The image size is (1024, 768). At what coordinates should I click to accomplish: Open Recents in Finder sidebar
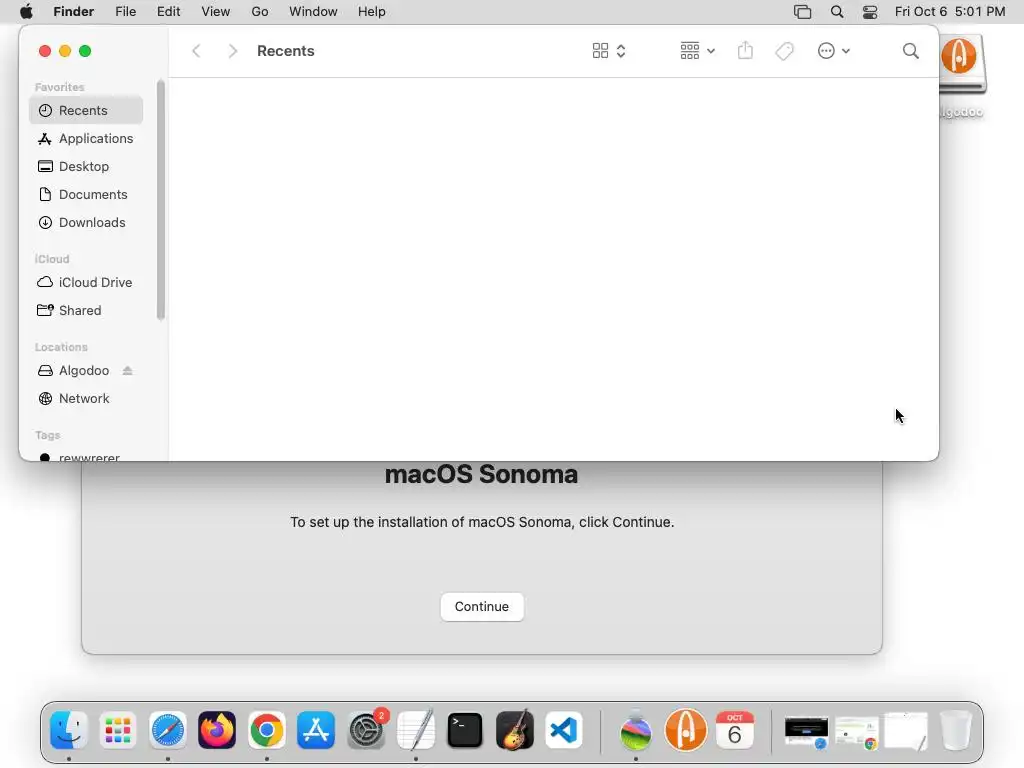coord(86,110)
